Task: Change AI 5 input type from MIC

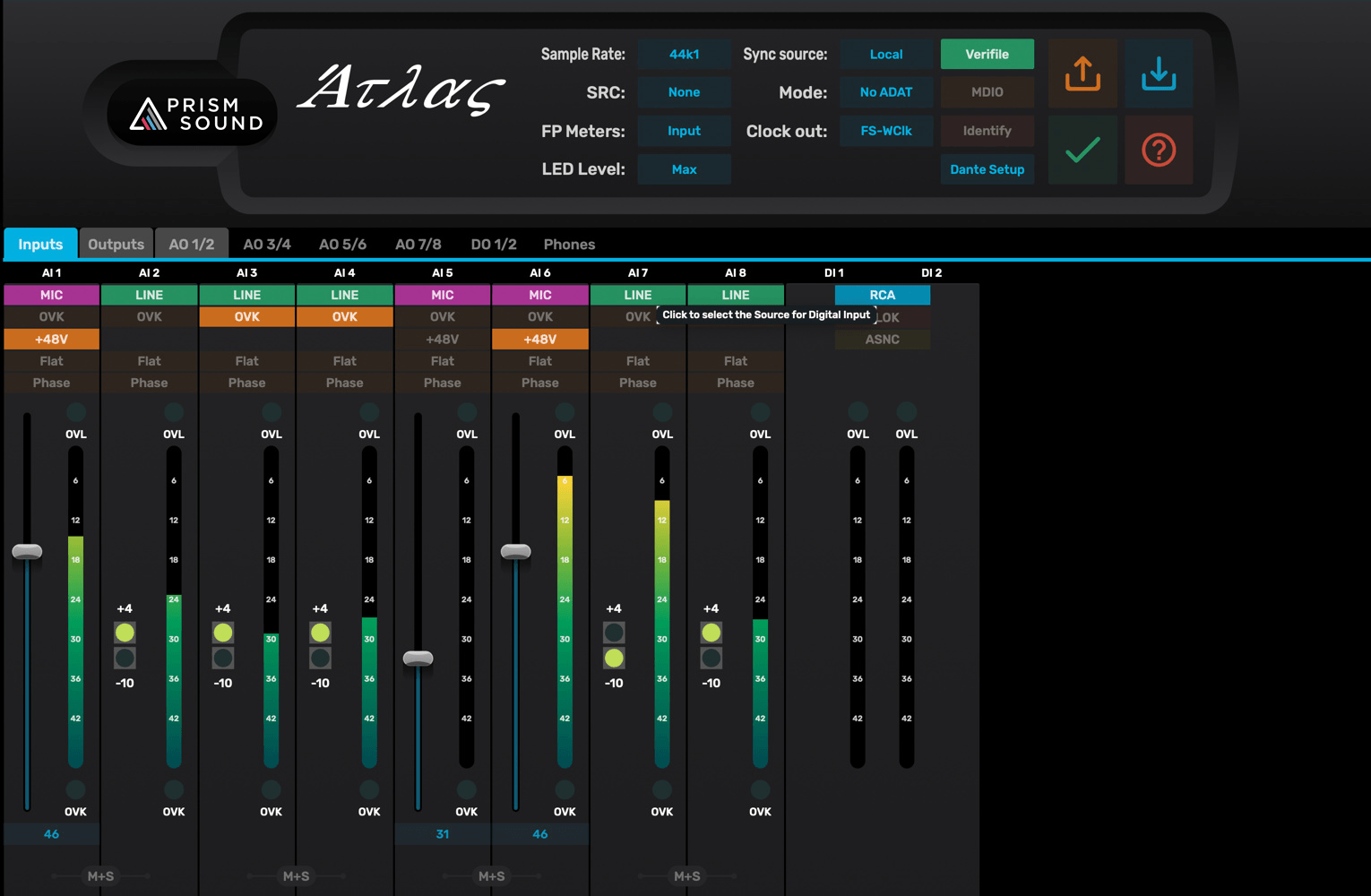Action: click(443, 295)
